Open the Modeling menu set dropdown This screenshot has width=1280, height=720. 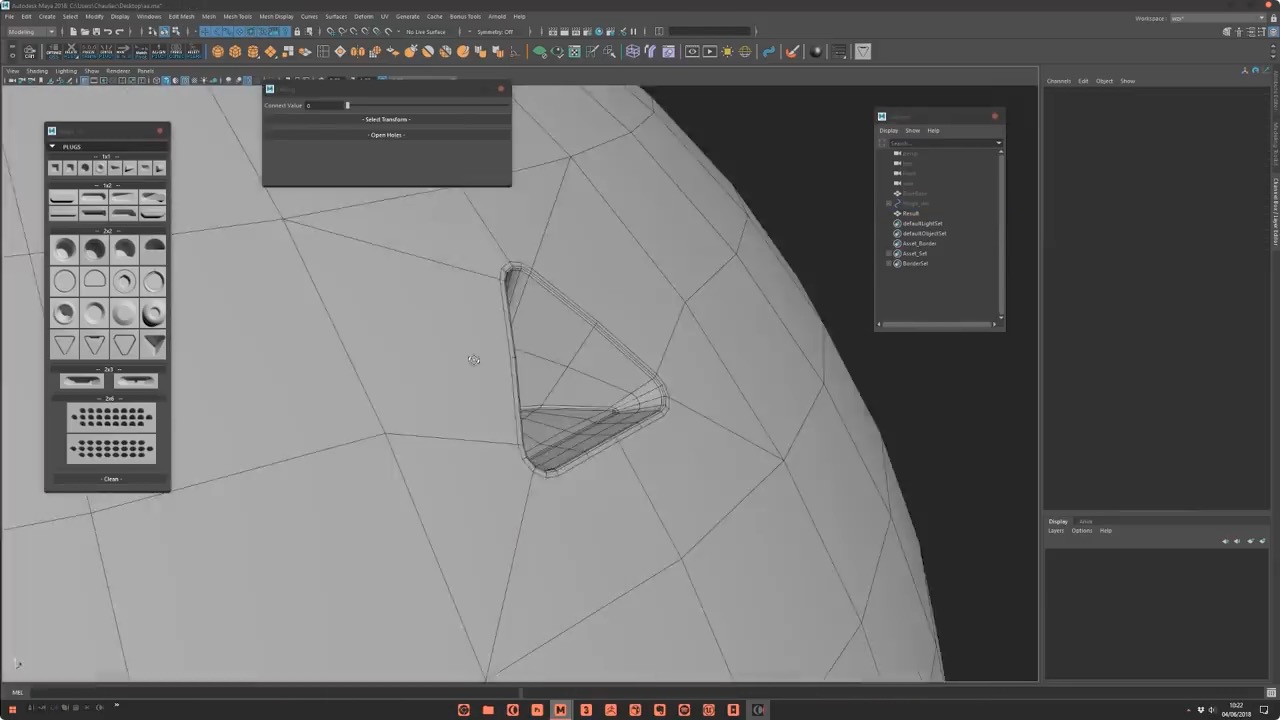pyautogui.click(x=30, y=31)
